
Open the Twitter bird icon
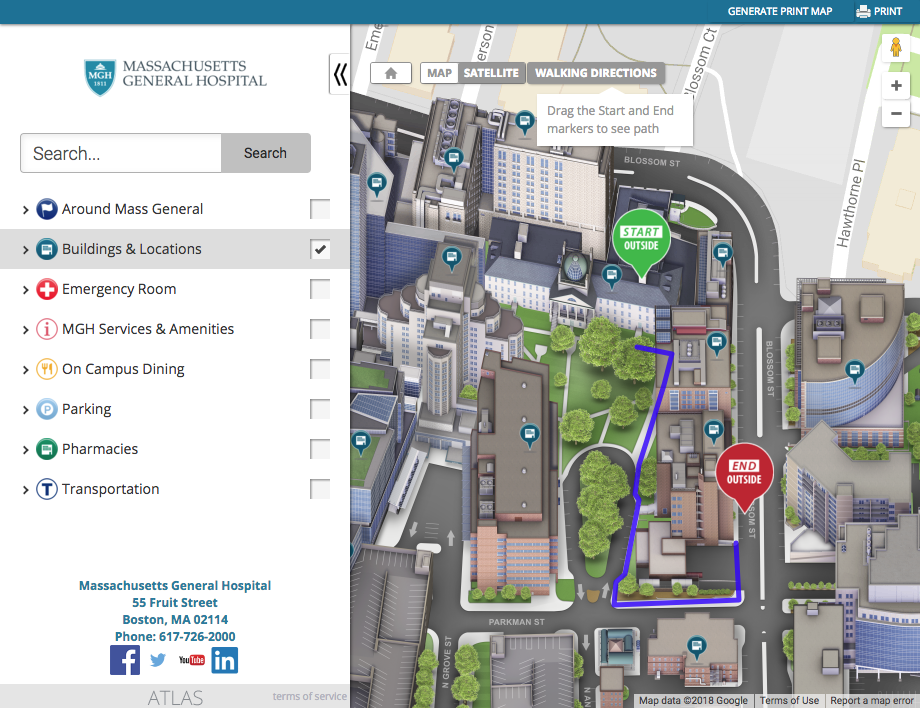click(x=158, y=660)
